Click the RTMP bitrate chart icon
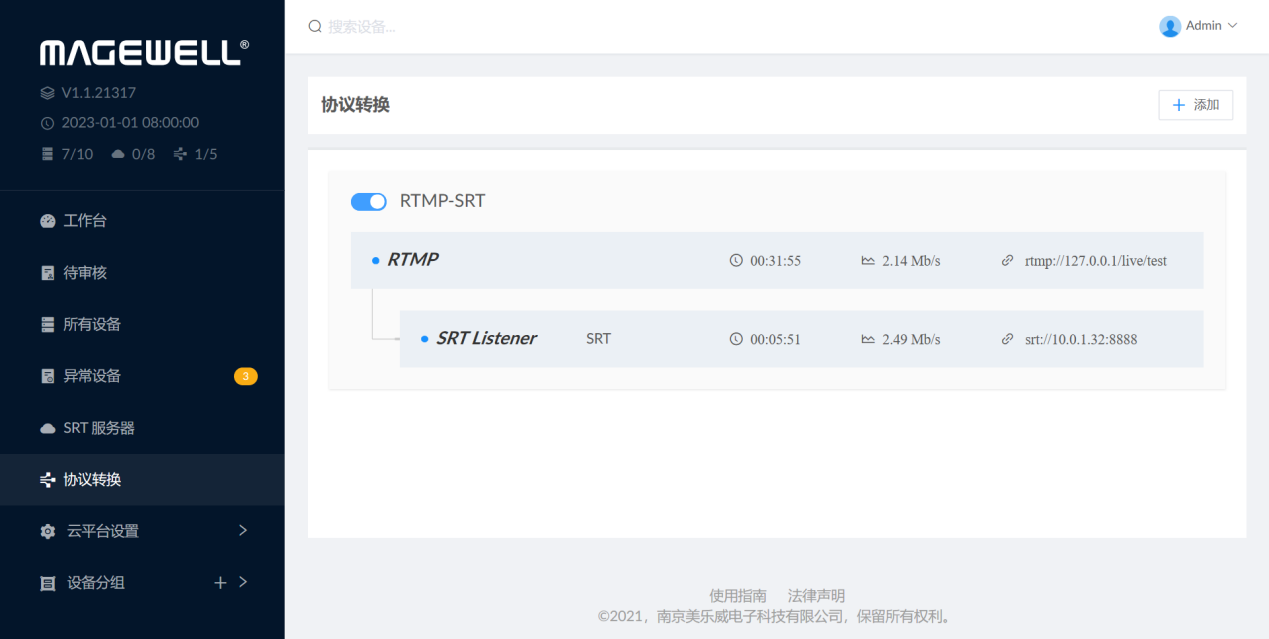The width and height of the screenshot is (1269, 639). coord(868,261)
